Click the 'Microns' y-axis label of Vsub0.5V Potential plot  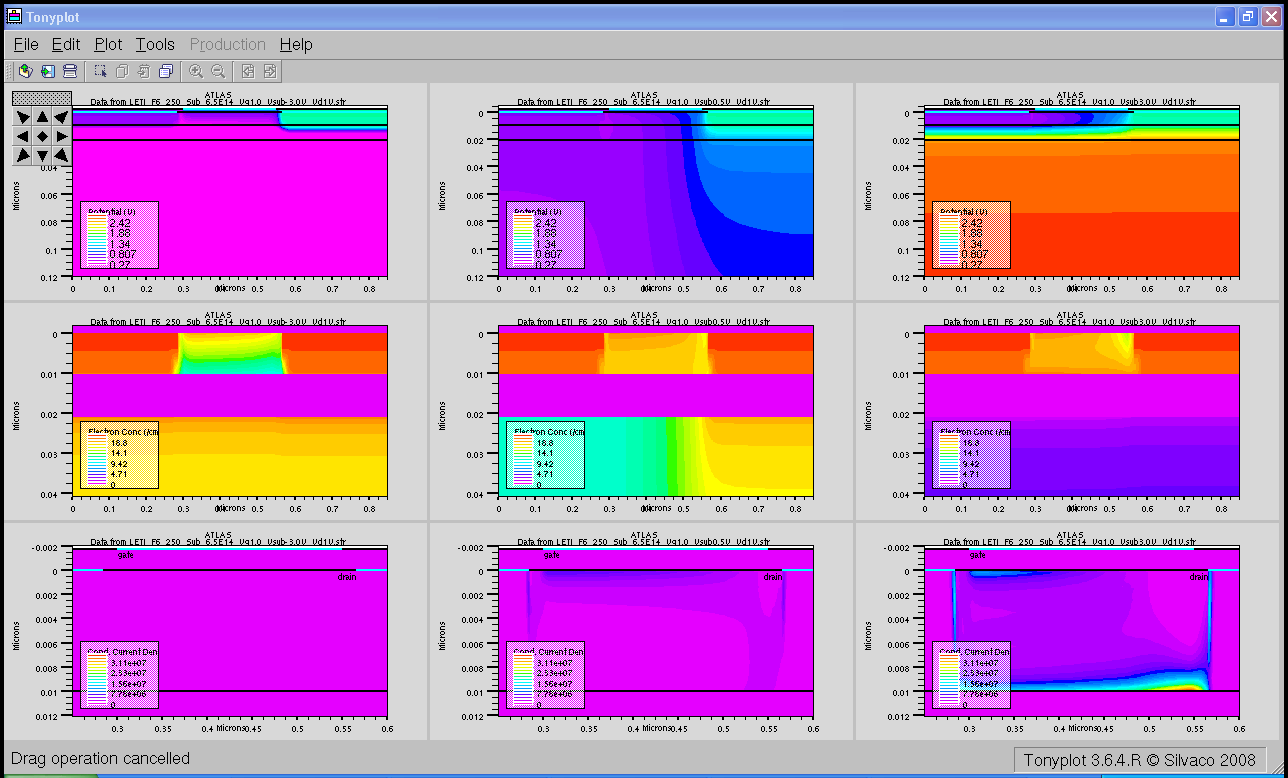tap(441, 197)
